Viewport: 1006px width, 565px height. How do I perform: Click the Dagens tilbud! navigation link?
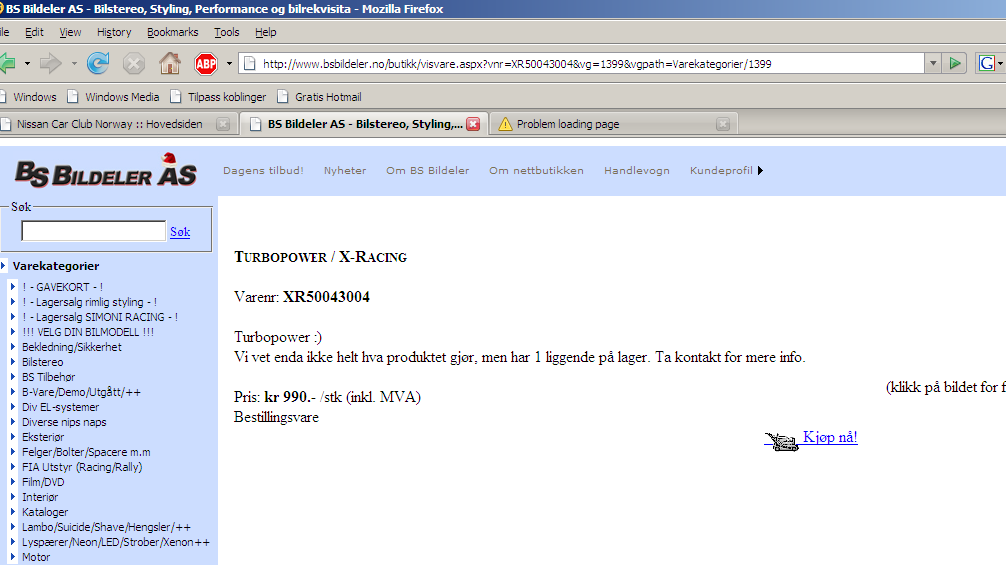263,171
